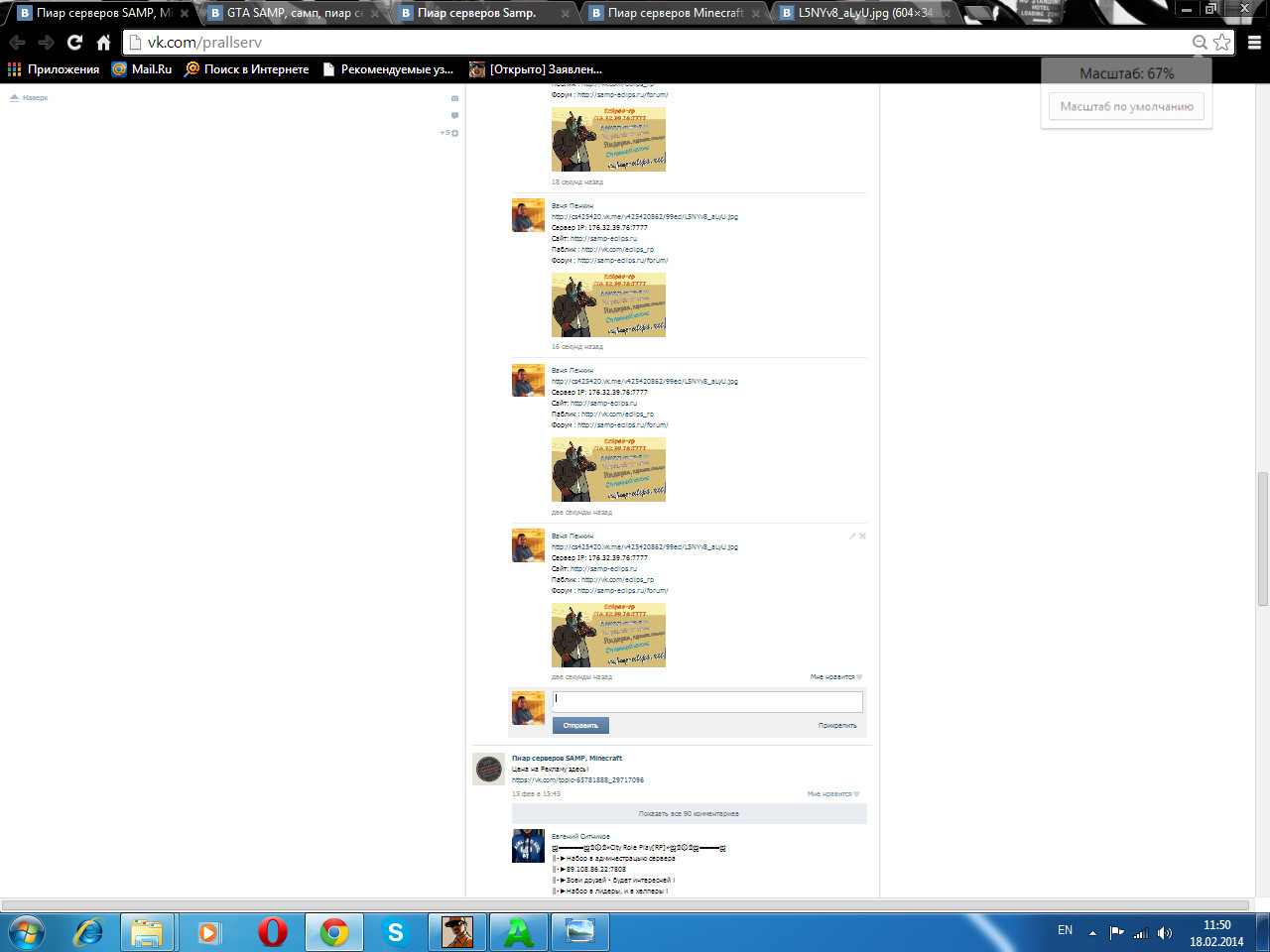Open the Пиар серверов SAMP, Minecraft post author link
The height and width of the screenshot is (952, 1270).
567,758
